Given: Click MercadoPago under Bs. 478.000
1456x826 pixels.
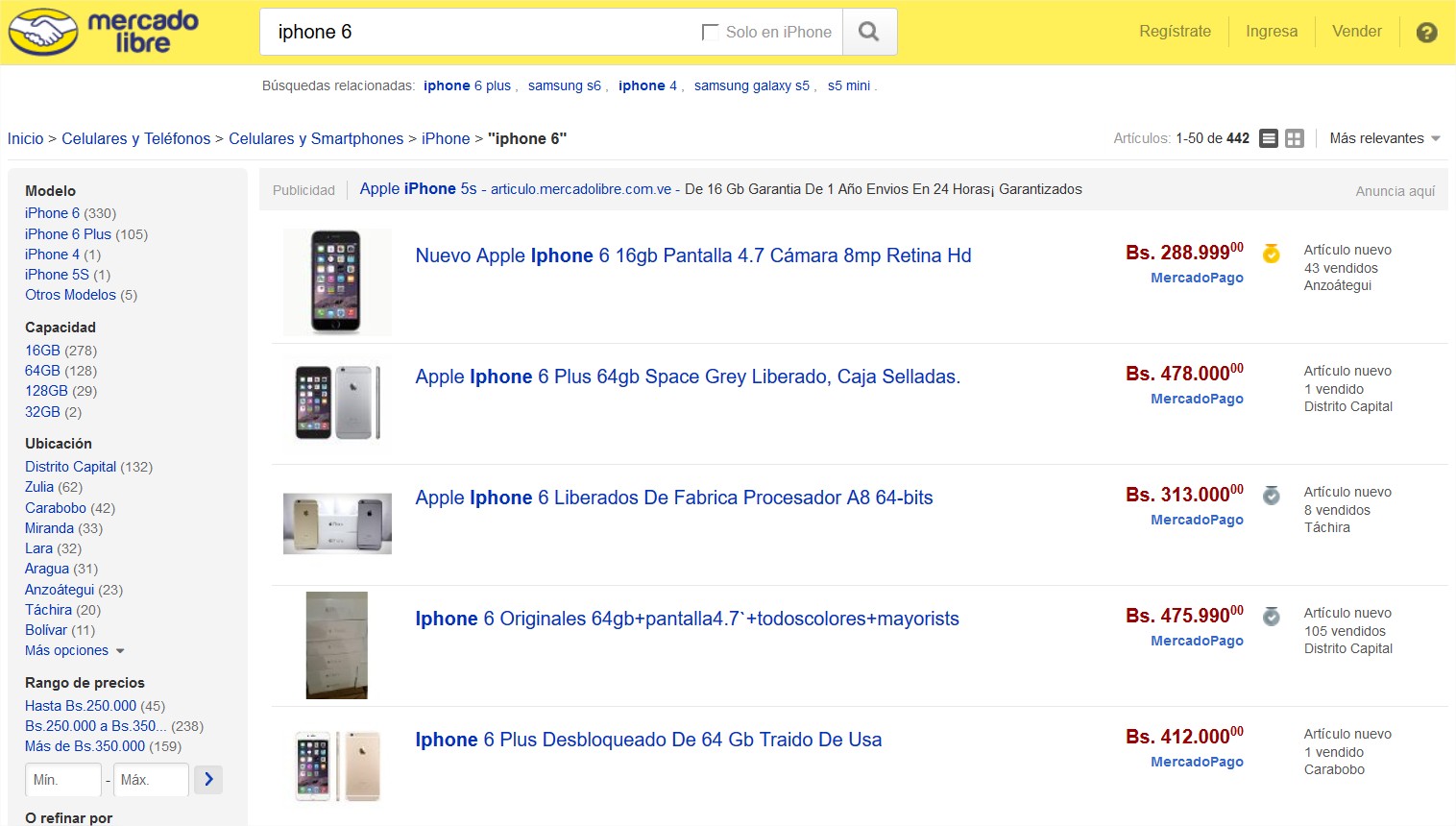Looking at the screenshot, I should click(x=1197, y=399).
